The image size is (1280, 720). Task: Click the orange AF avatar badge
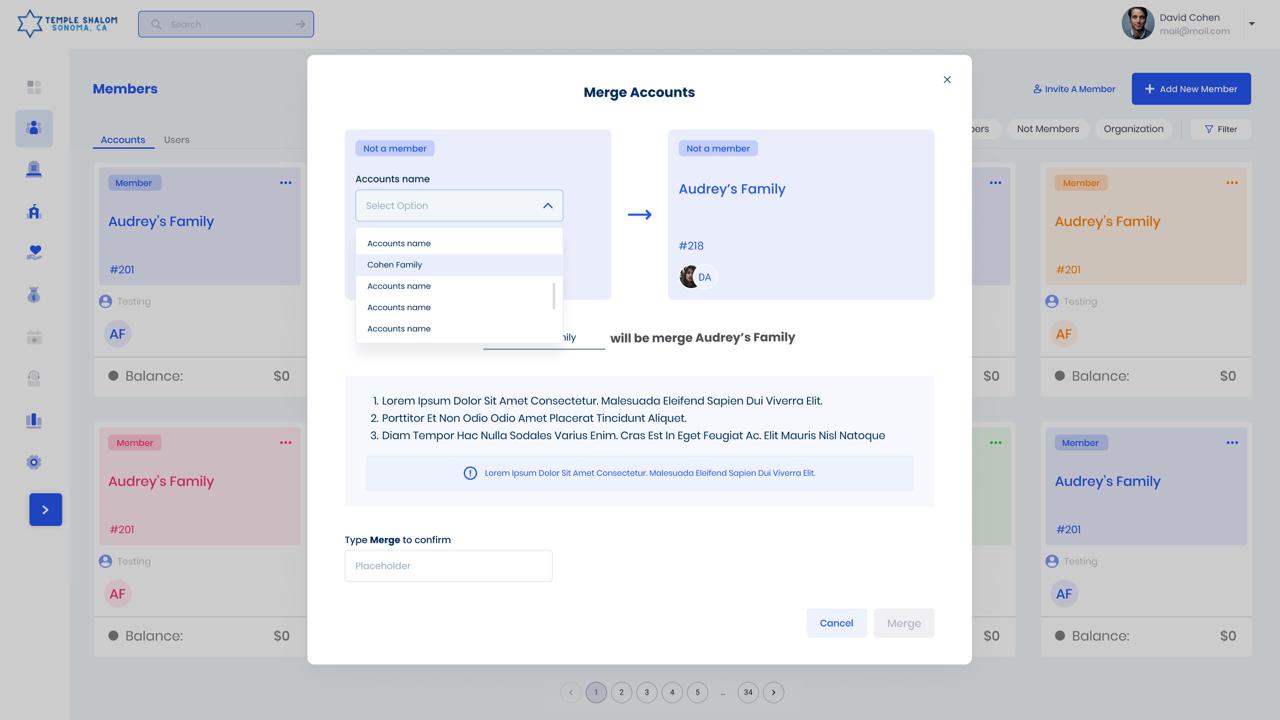coord(1064,334)
